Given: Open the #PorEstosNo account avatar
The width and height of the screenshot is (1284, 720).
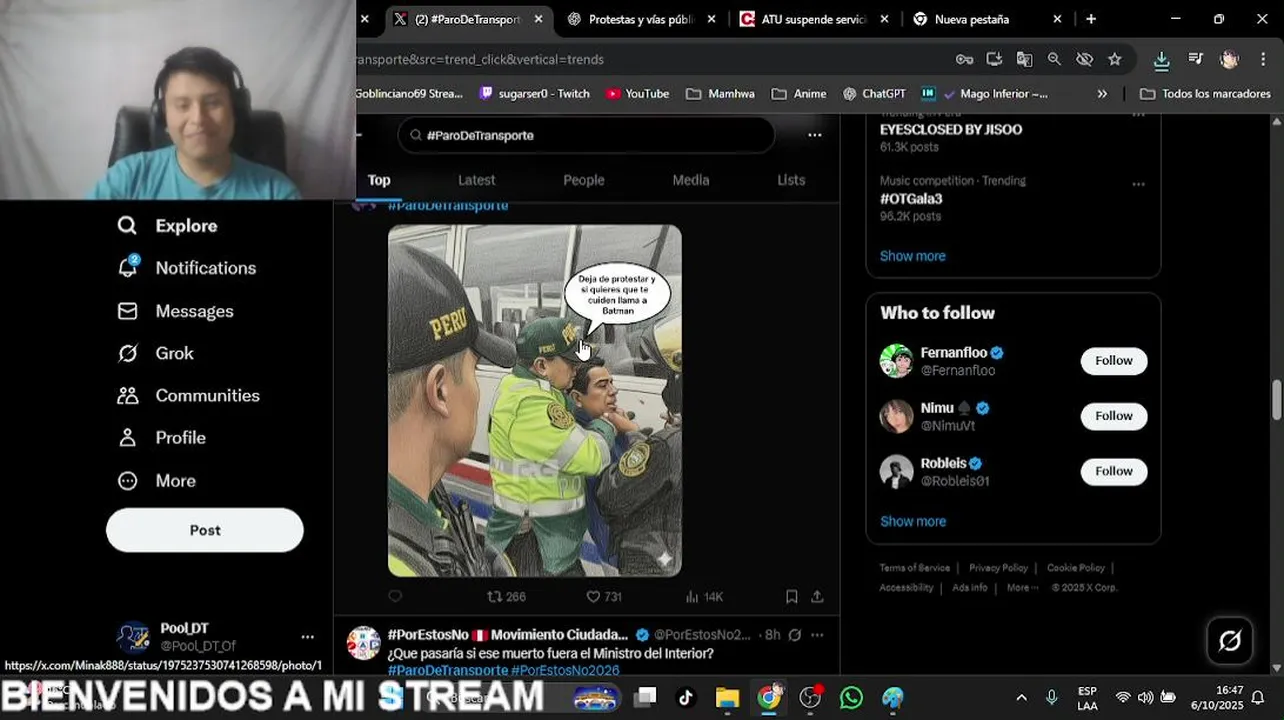Looking at the screenshot, I should click(363, 643).
